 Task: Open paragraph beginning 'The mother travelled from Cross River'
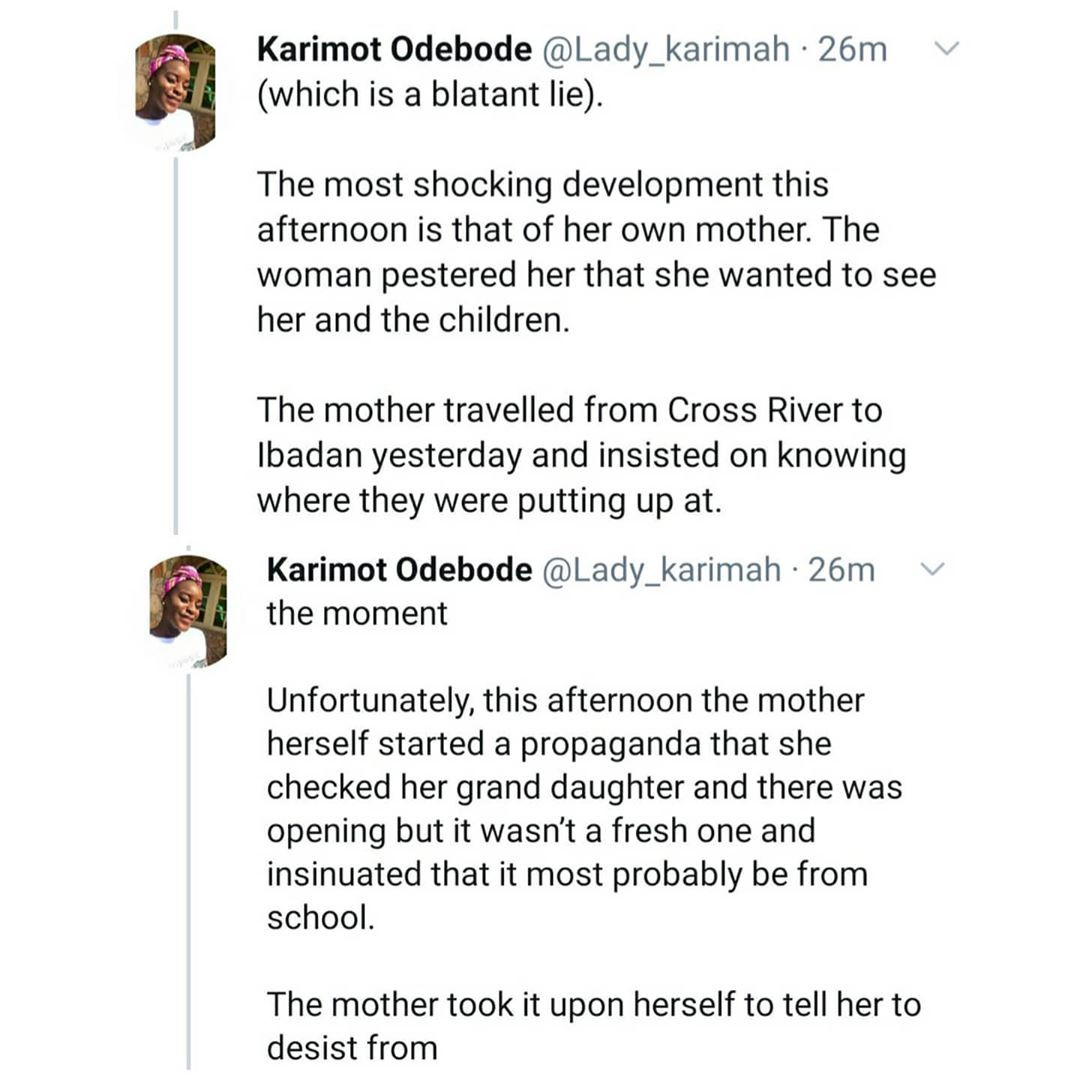point(581,455)
